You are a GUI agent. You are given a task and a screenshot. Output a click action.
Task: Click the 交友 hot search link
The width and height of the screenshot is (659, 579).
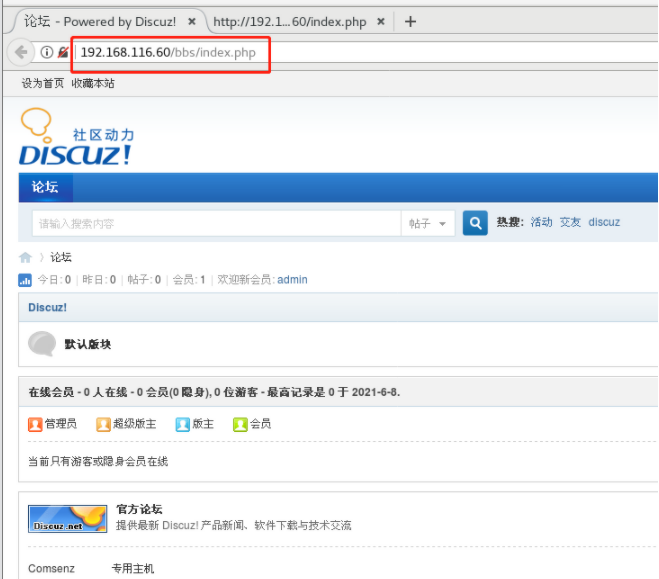pos(570,222)
